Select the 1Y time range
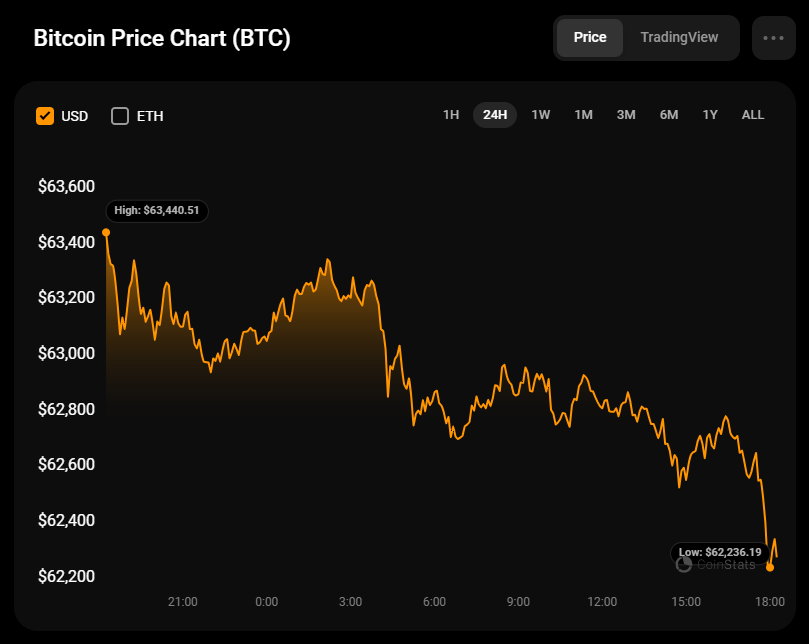 pos(710,115)
